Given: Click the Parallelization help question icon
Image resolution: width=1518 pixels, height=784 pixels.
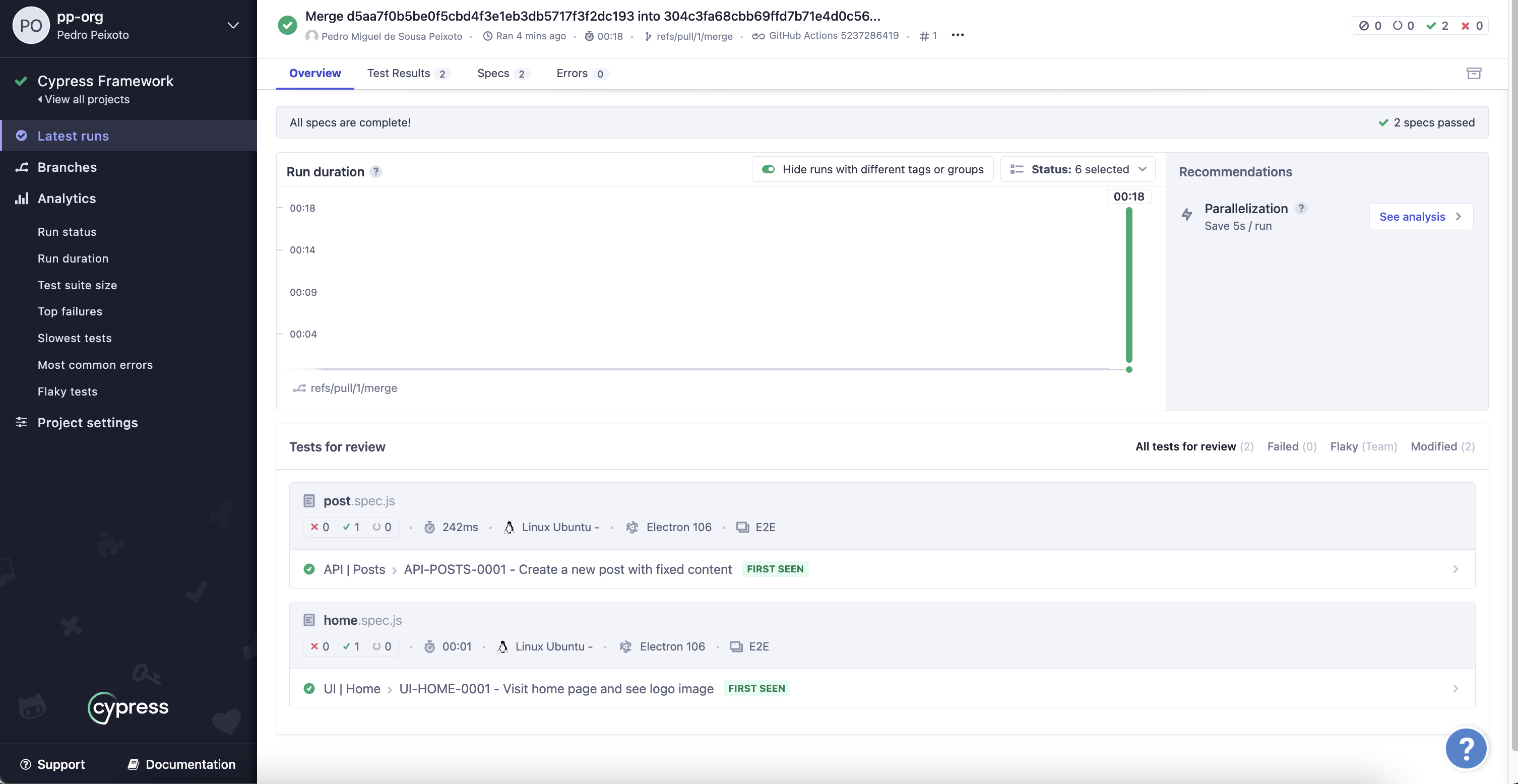Looking at the screenshot, I should coord(1301,209).
